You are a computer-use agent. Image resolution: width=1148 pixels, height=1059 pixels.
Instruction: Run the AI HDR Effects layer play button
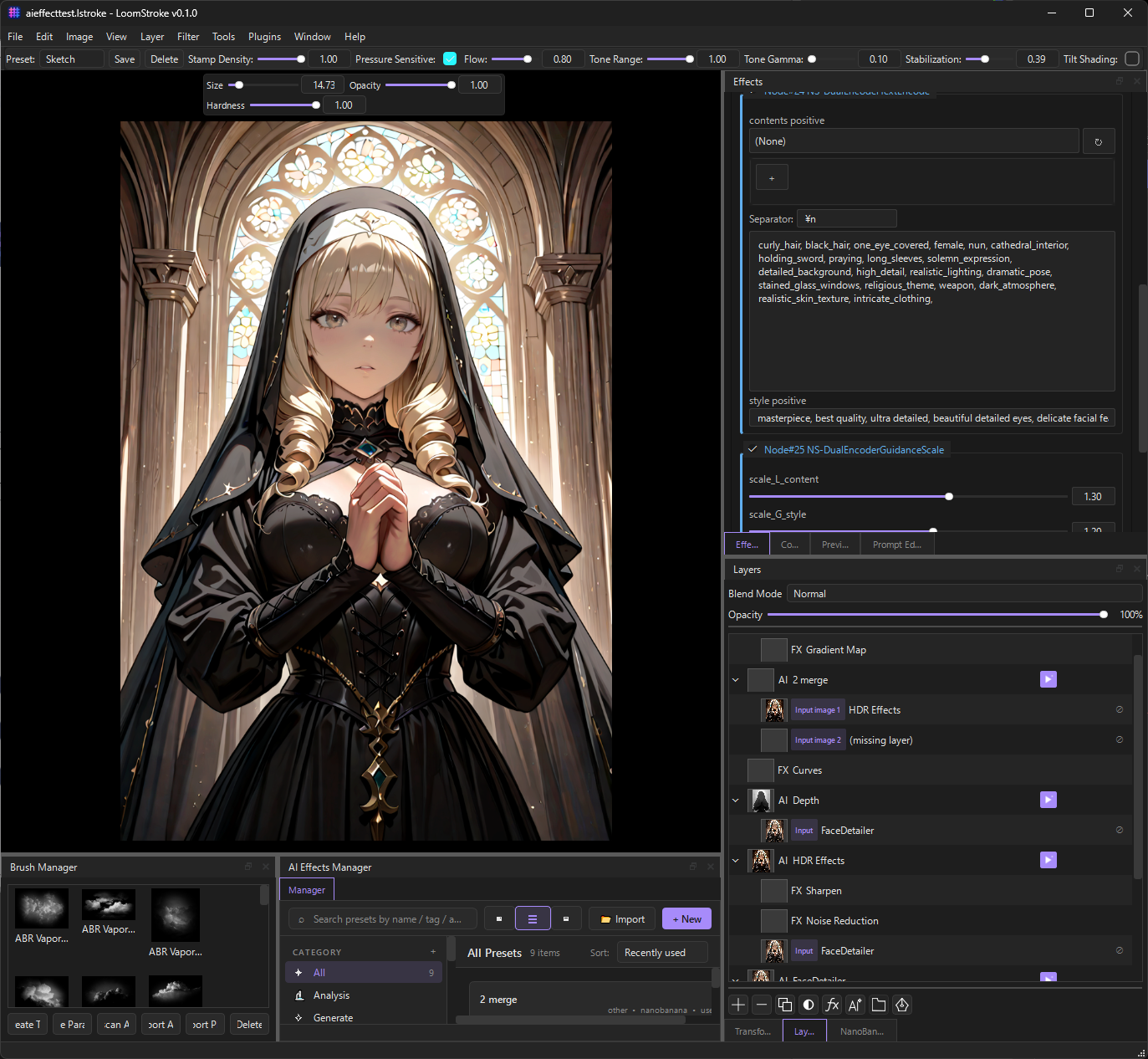1049,860
